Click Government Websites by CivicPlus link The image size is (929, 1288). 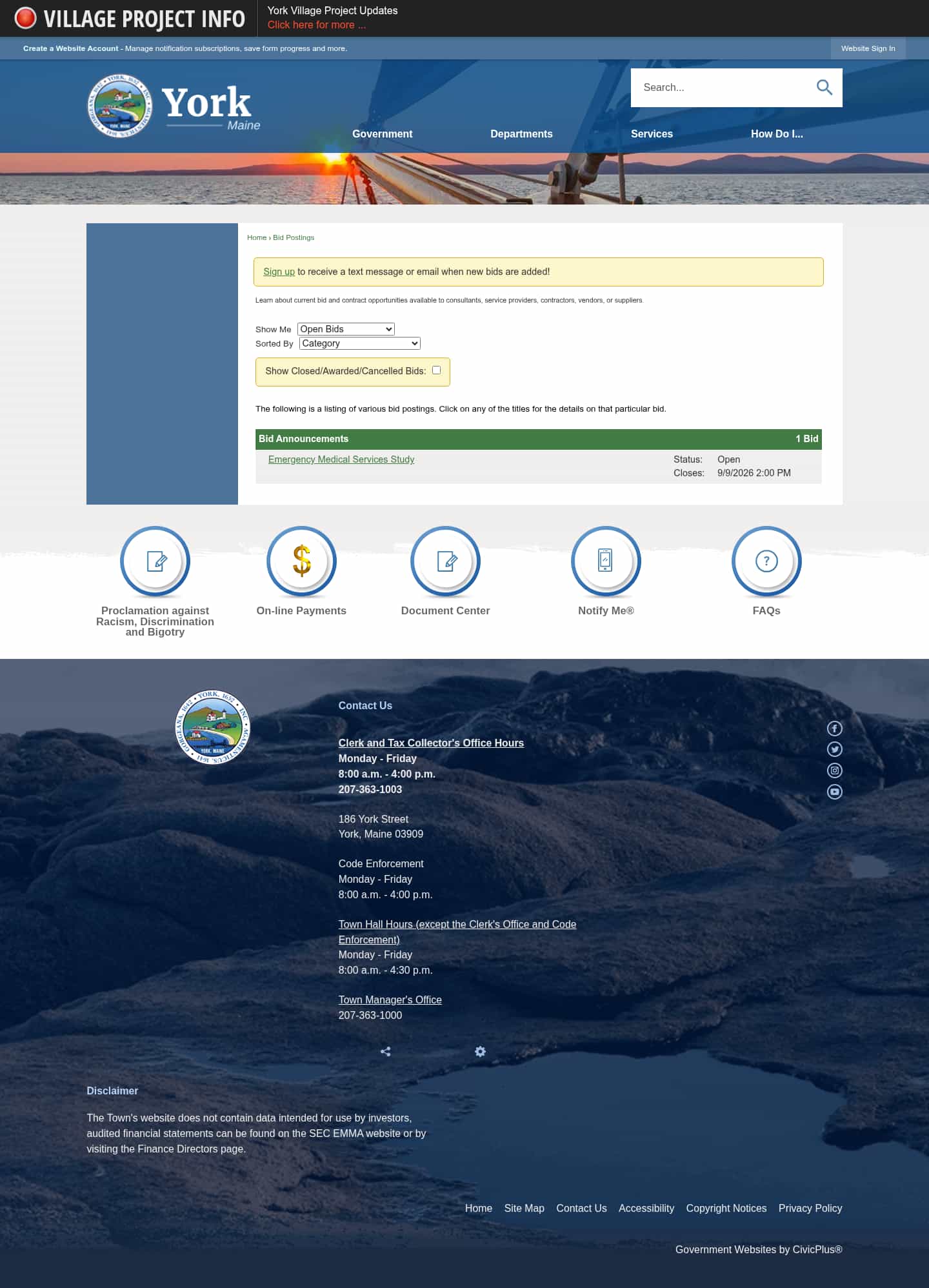[759, 1249]
